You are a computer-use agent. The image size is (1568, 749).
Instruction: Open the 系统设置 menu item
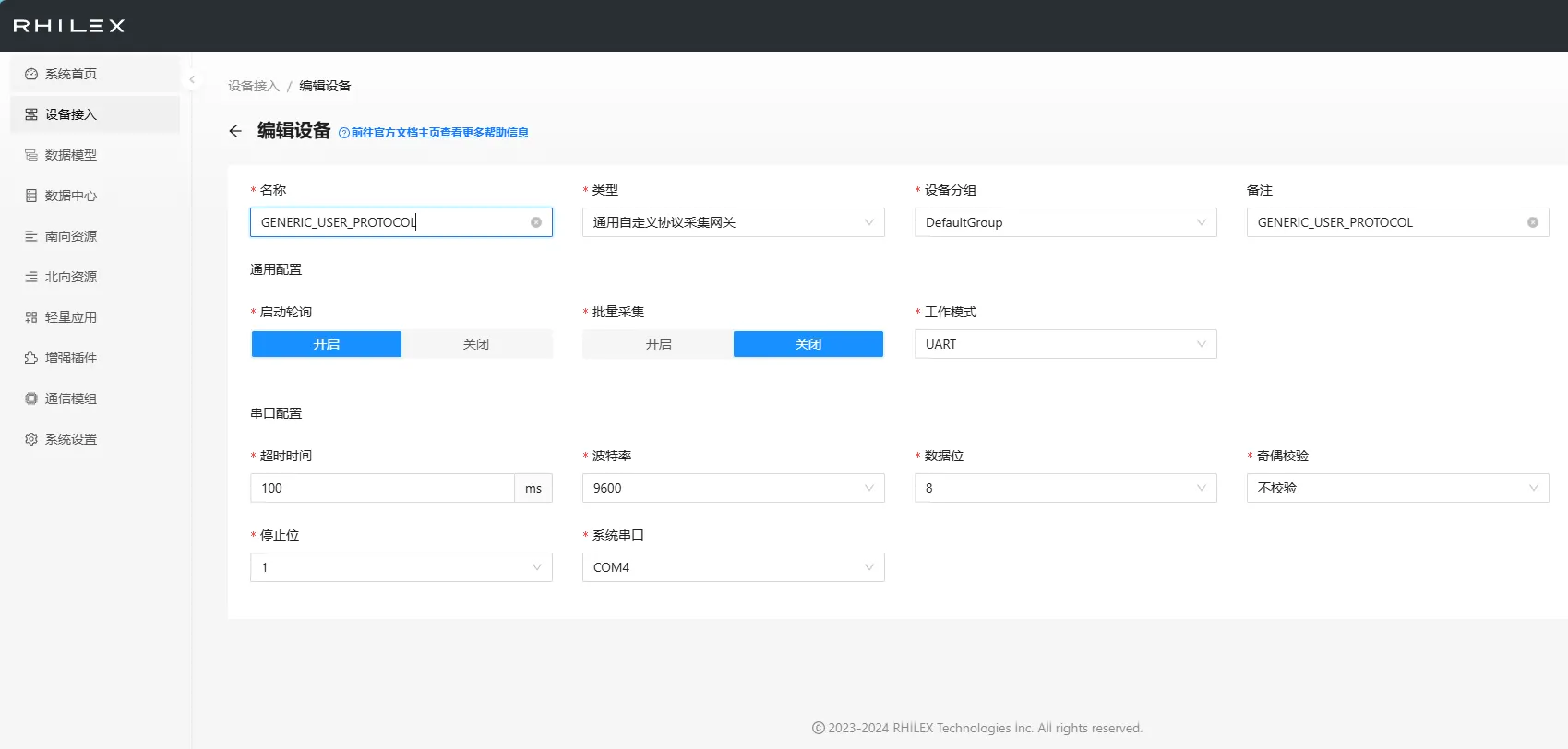(x=95, y=439)
